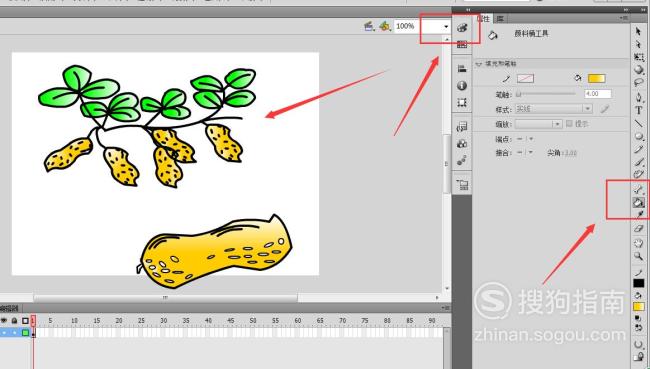Select the Zoom magnifier tool
Screen dimensions: 650x369
click(x=638, y=257)
